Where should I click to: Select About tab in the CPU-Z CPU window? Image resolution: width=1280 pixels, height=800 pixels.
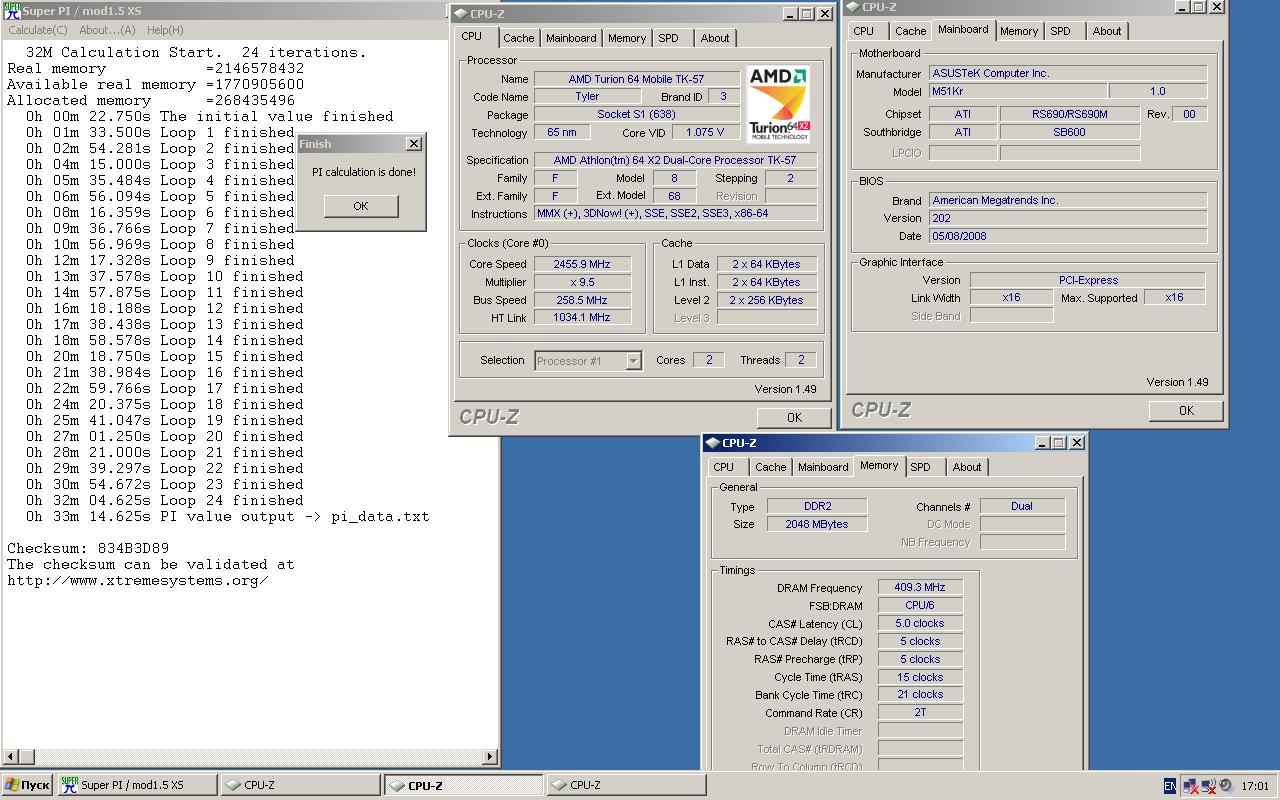[x=715, y=38]
